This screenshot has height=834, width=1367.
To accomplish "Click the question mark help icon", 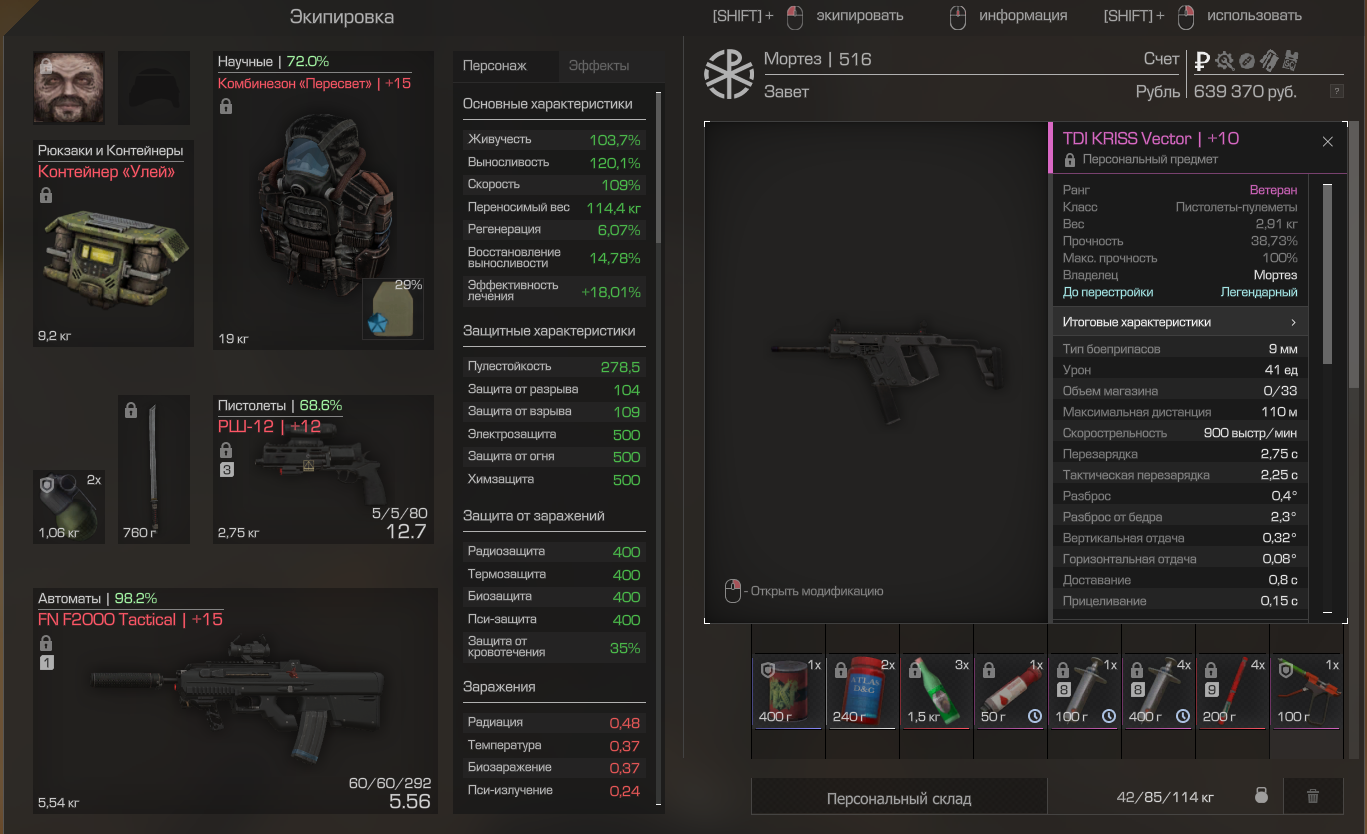I will (x=1336, y=91).
